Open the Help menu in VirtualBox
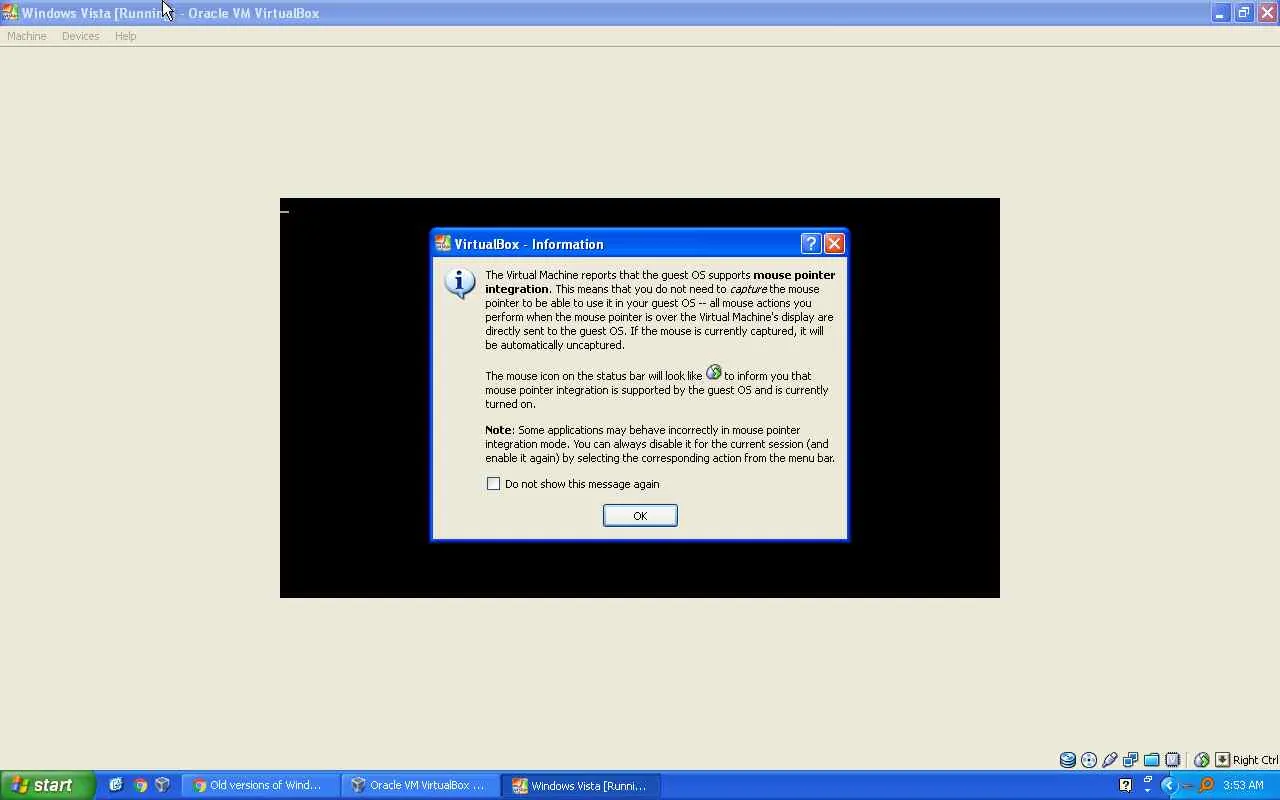The height and width of the screenshot is (800, 1280). click(x=125, y=36)
